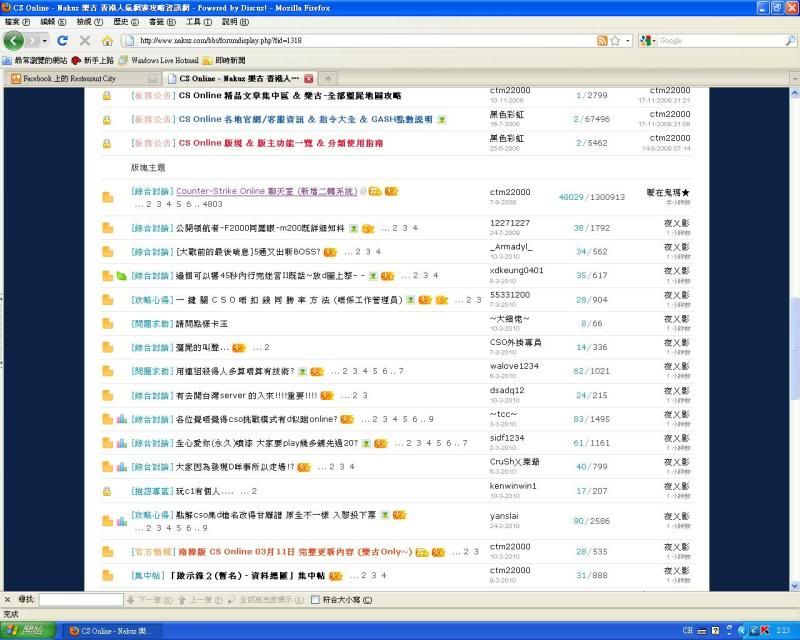Open the 最常瀏覽的網站 bookmarks folder

tap(35, 60)
